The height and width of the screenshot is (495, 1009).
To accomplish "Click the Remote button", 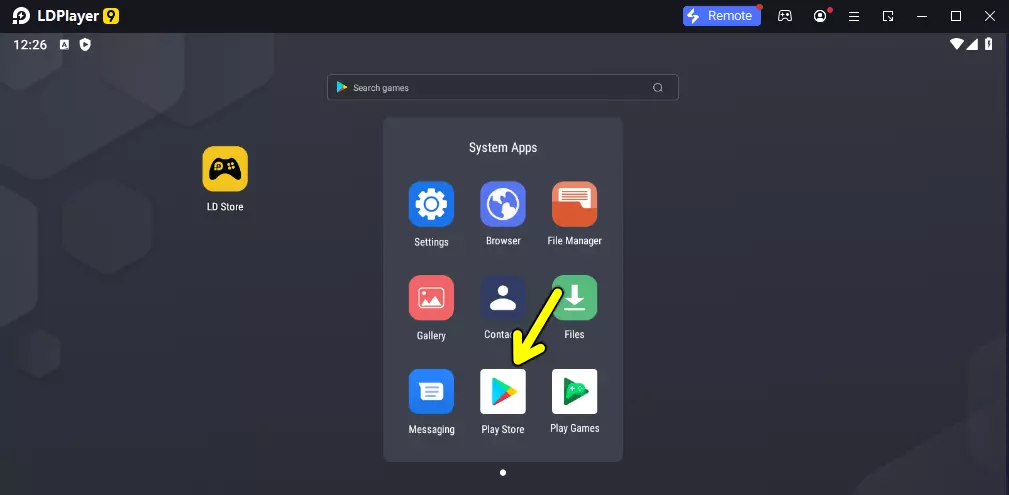I will point(722,16).
